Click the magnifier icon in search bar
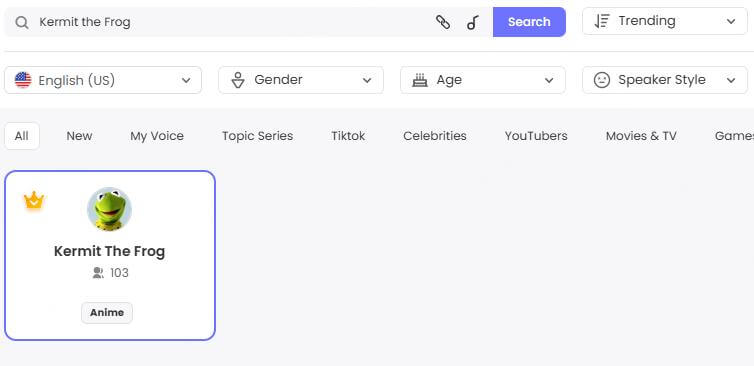This screenshot has height=366, width=754. point(22,22)
